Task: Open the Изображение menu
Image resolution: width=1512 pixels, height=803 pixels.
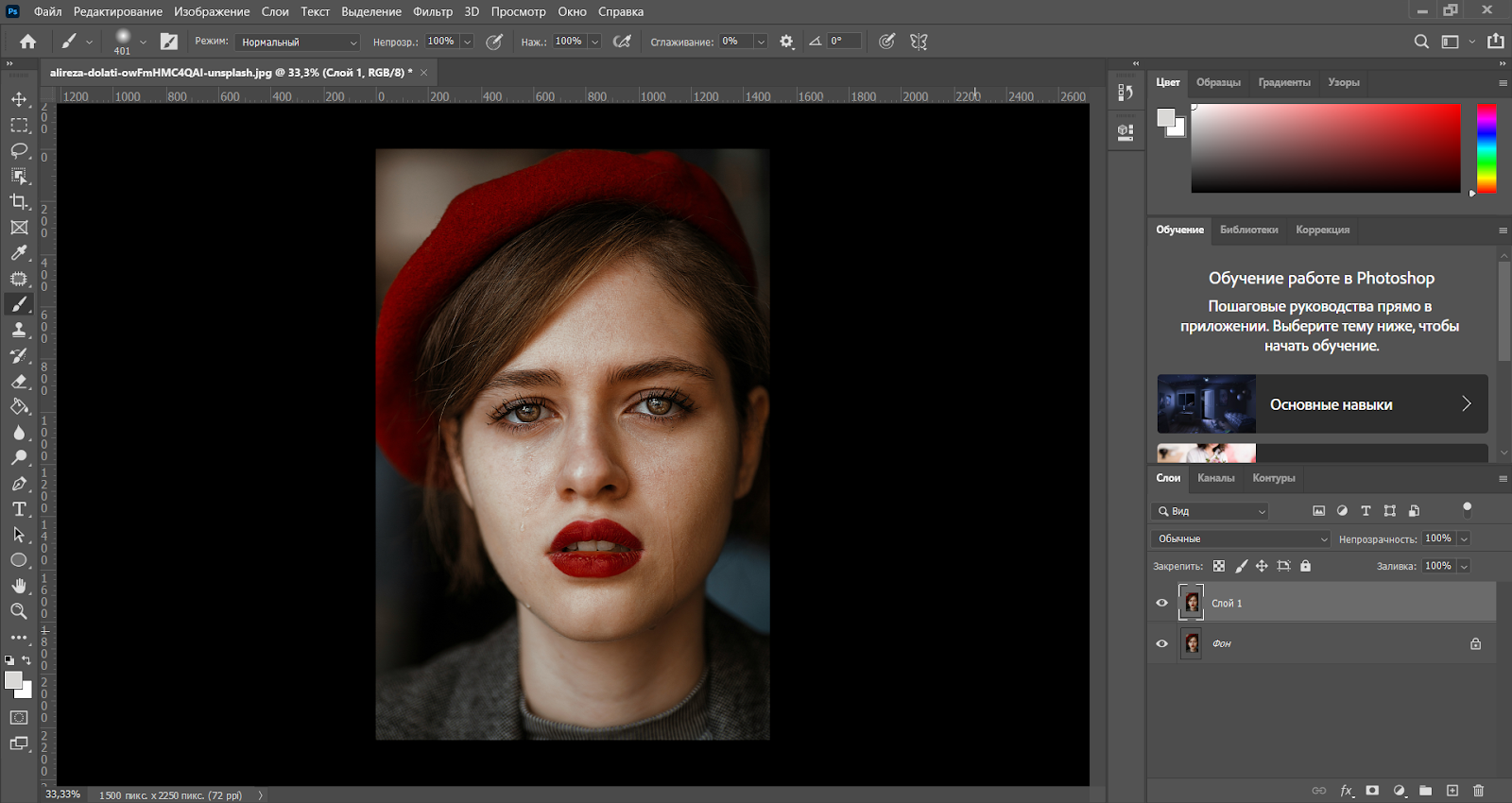Action: pos(212,11)
